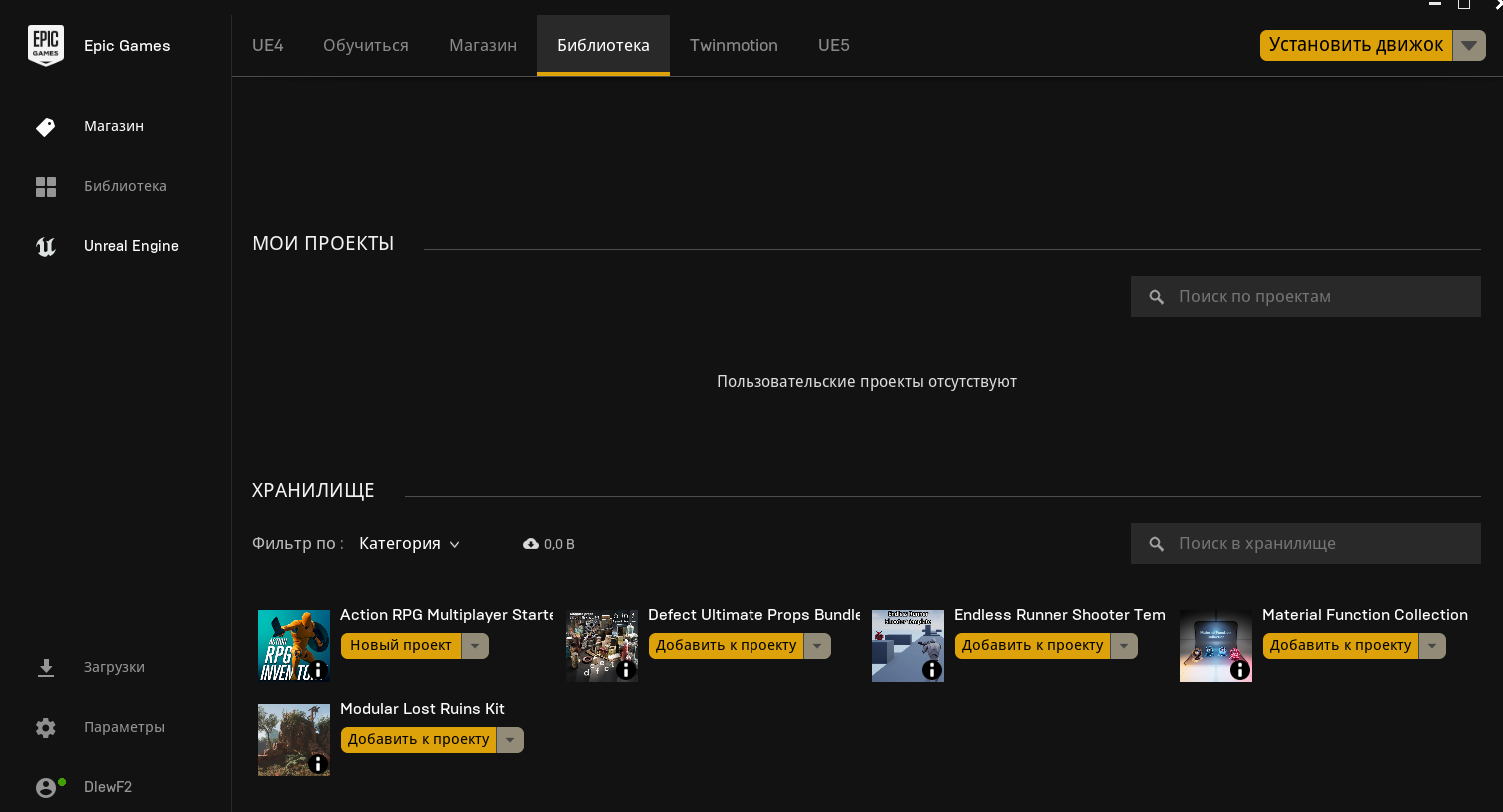Click the Поиск в хранилище search field
The height and width of the screenshot is (812, 1503).
pos(1306,544)
